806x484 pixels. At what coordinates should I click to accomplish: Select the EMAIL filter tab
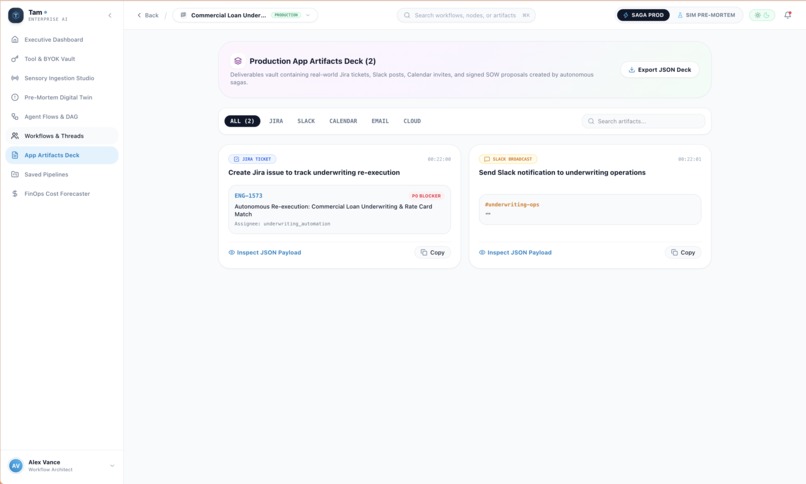click(x=380, y=121)
